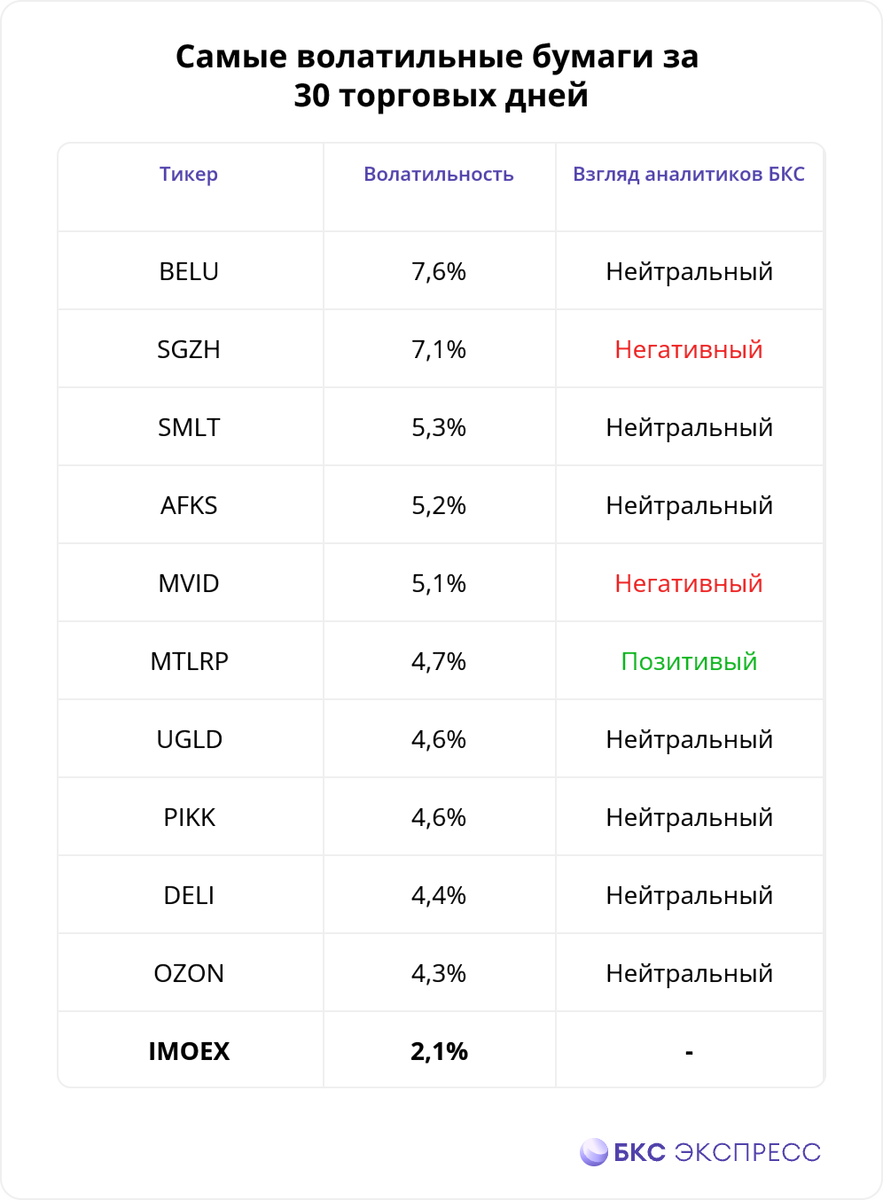Click the Взгляд аналитиков БКС header
Viewport: 883px width, 1200px height.
tap(689, 174)
